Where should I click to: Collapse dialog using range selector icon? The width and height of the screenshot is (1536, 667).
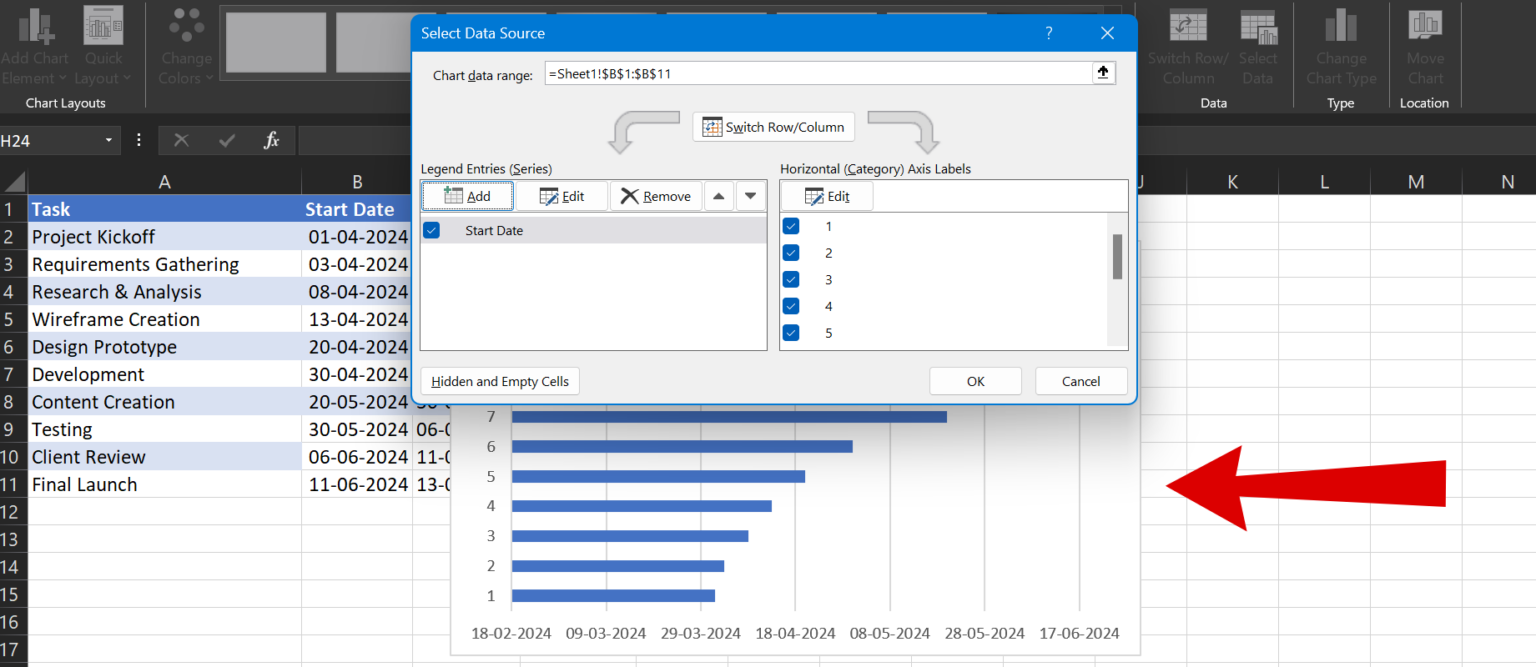1103,73
